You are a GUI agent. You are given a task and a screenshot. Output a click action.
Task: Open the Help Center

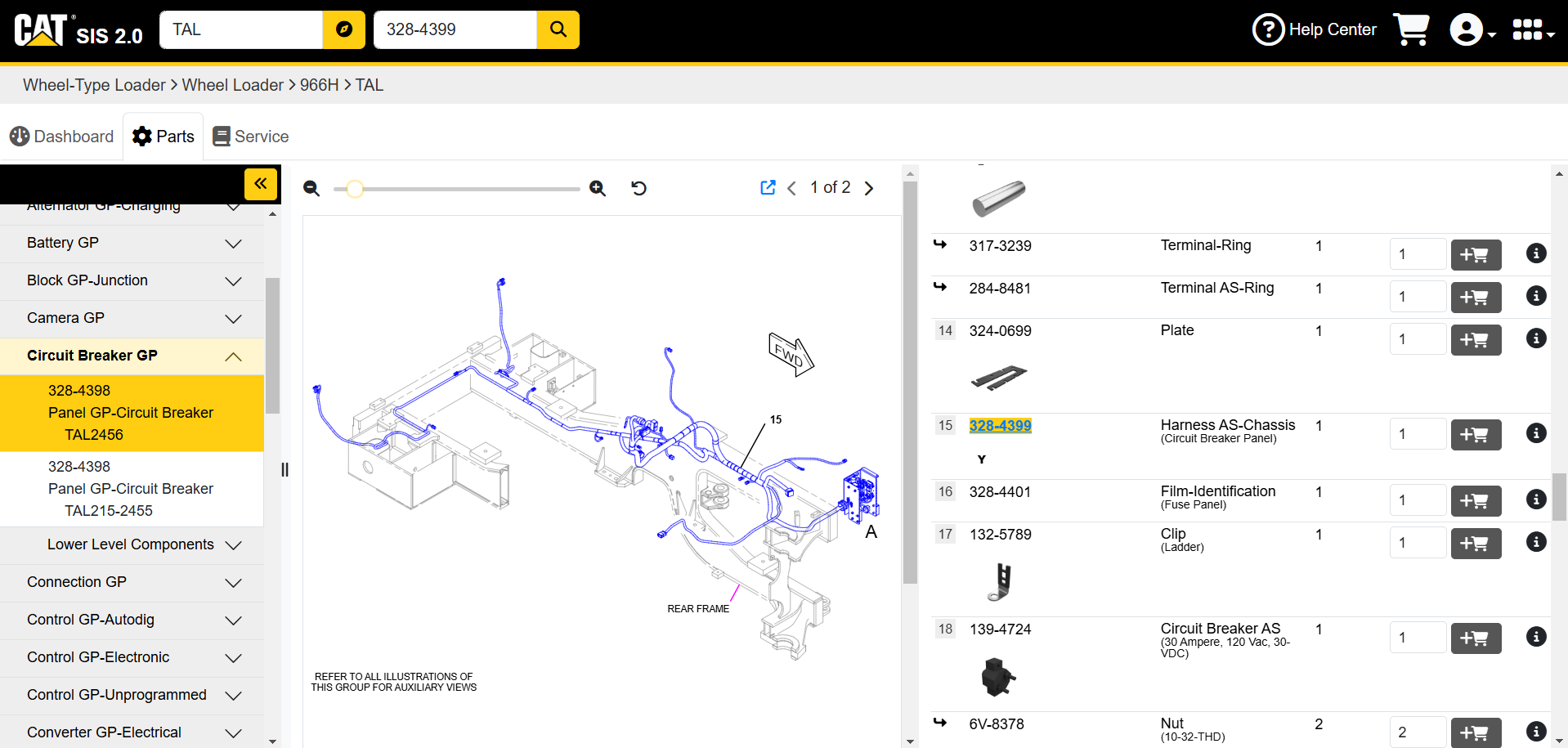coord(1315,30)
